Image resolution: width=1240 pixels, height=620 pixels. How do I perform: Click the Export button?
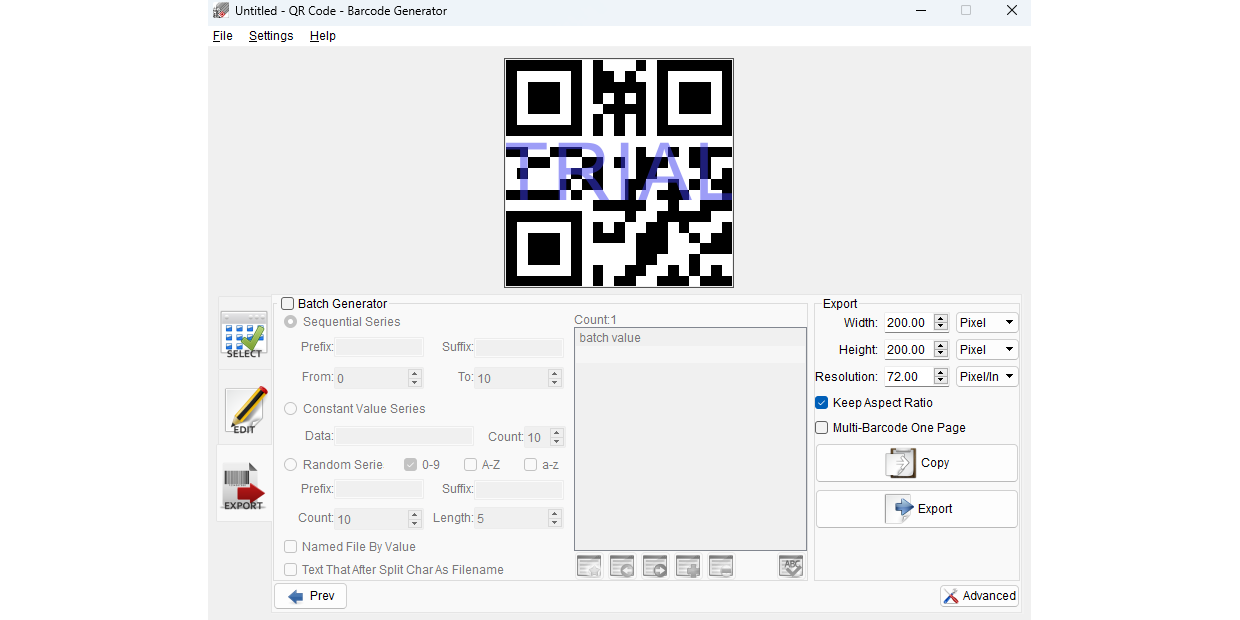click(x=916, y=508)
